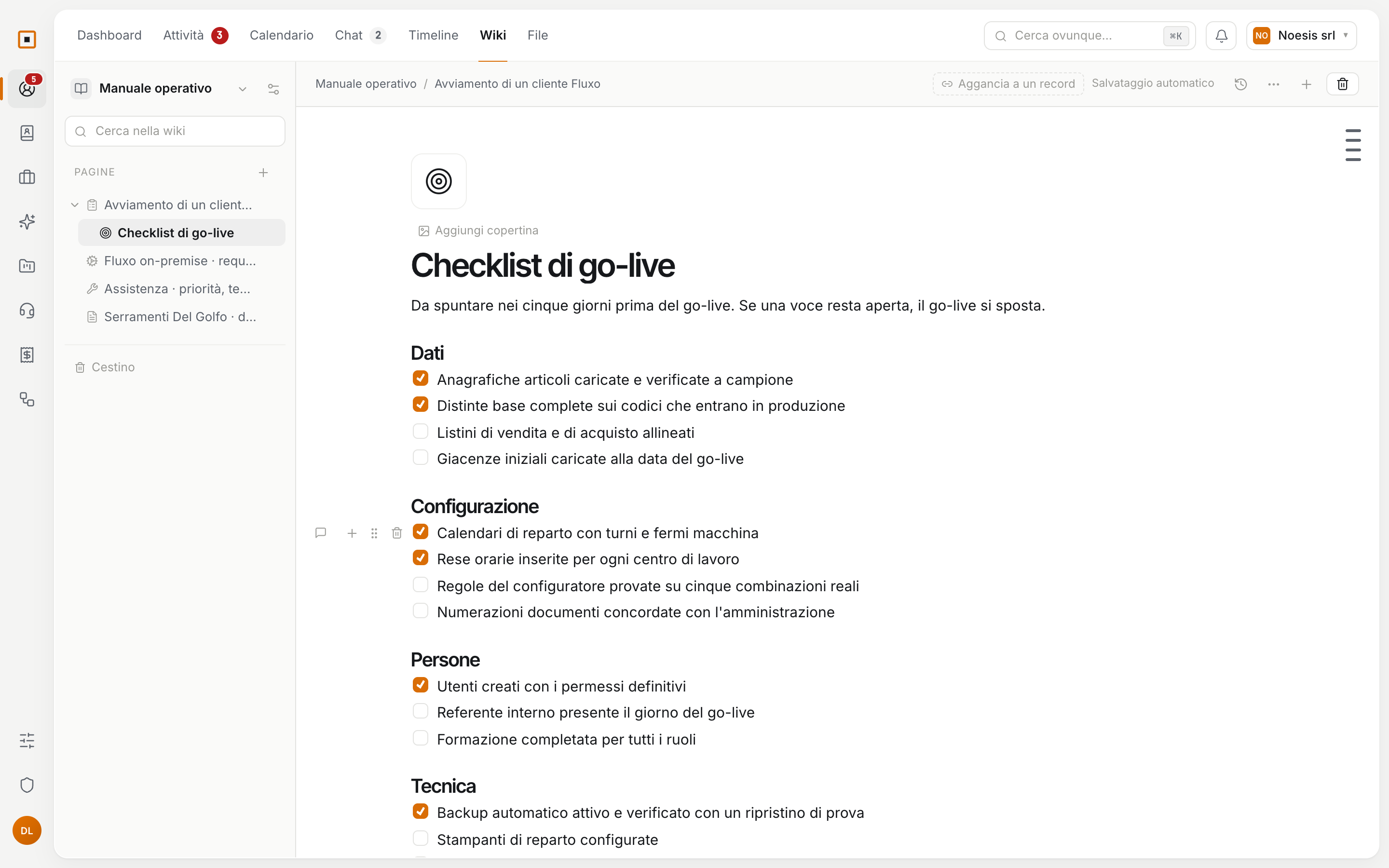Image resolution: width=1389 pixels, height=868 pixels.
Task: Open the invoice dollar icon in sidebar
Action: [x=27, y=355]
